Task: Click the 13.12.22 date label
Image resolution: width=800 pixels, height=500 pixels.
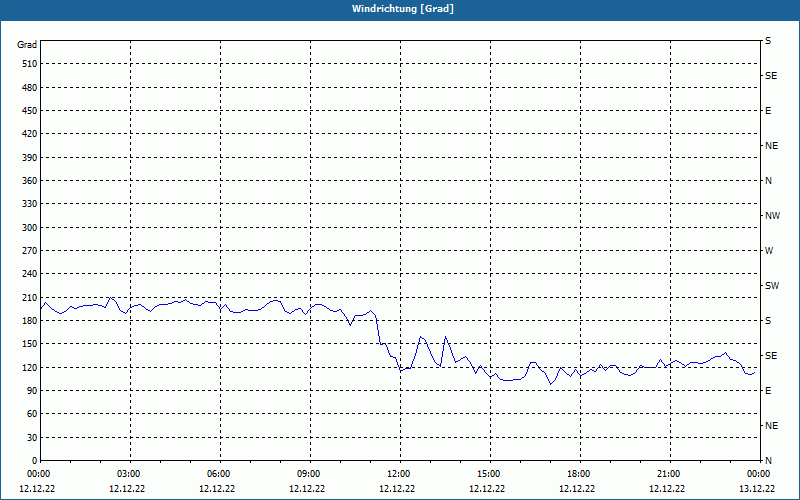Action: point(757,489)
